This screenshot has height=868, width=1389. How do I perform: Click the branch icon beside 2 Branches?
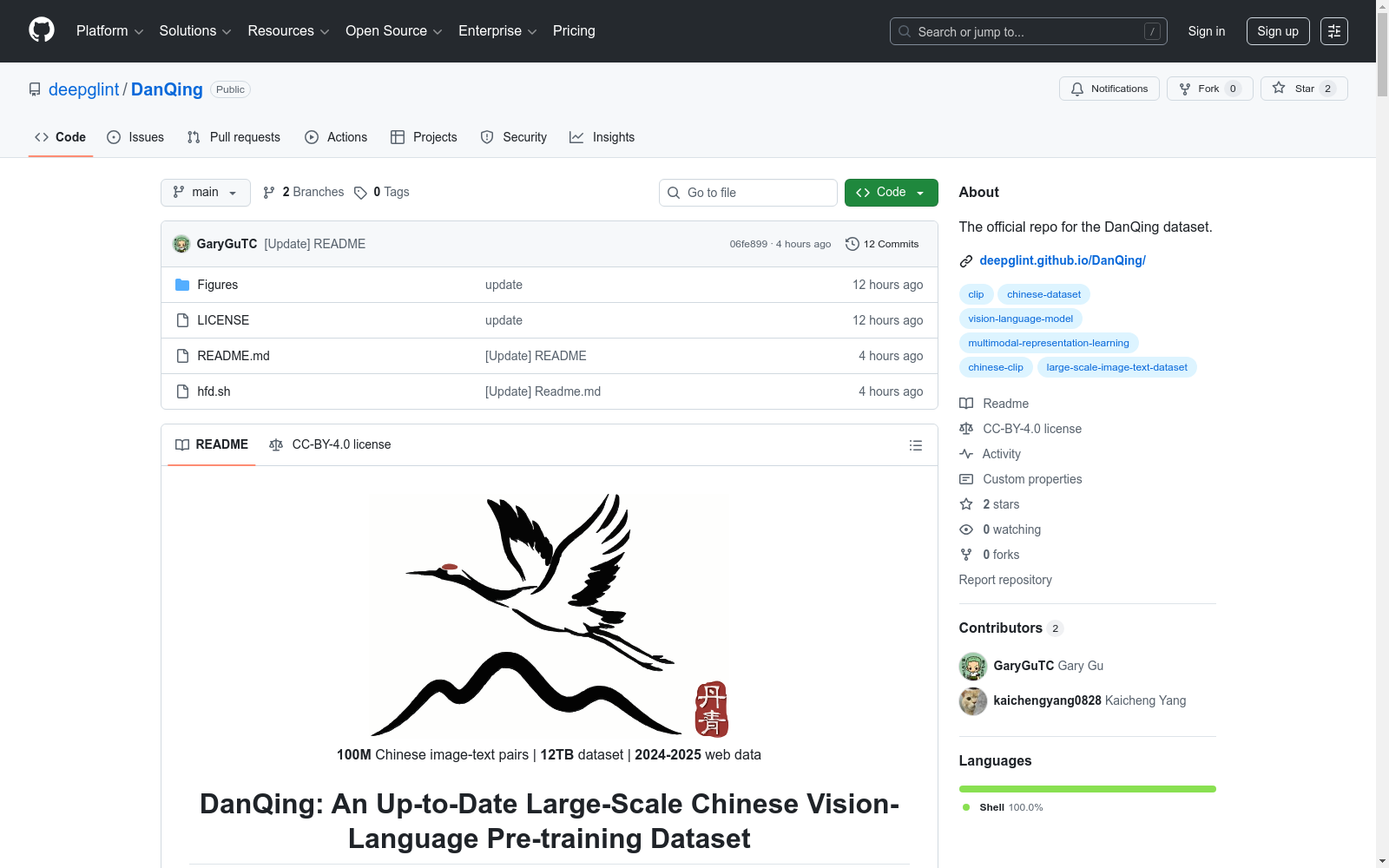(269, 193)
